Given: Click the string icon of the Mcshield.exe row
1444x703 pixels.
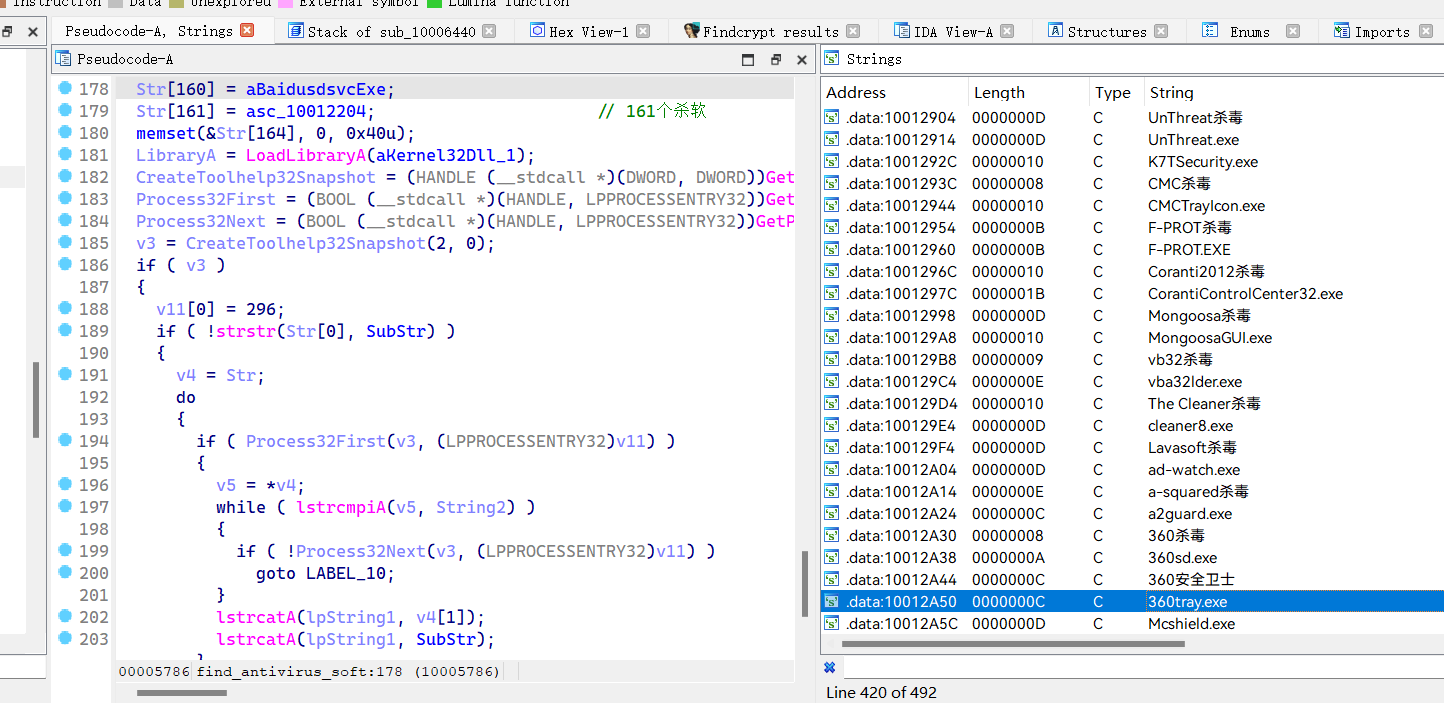Looking at the screenshot, I should click(x=831, y=624).
